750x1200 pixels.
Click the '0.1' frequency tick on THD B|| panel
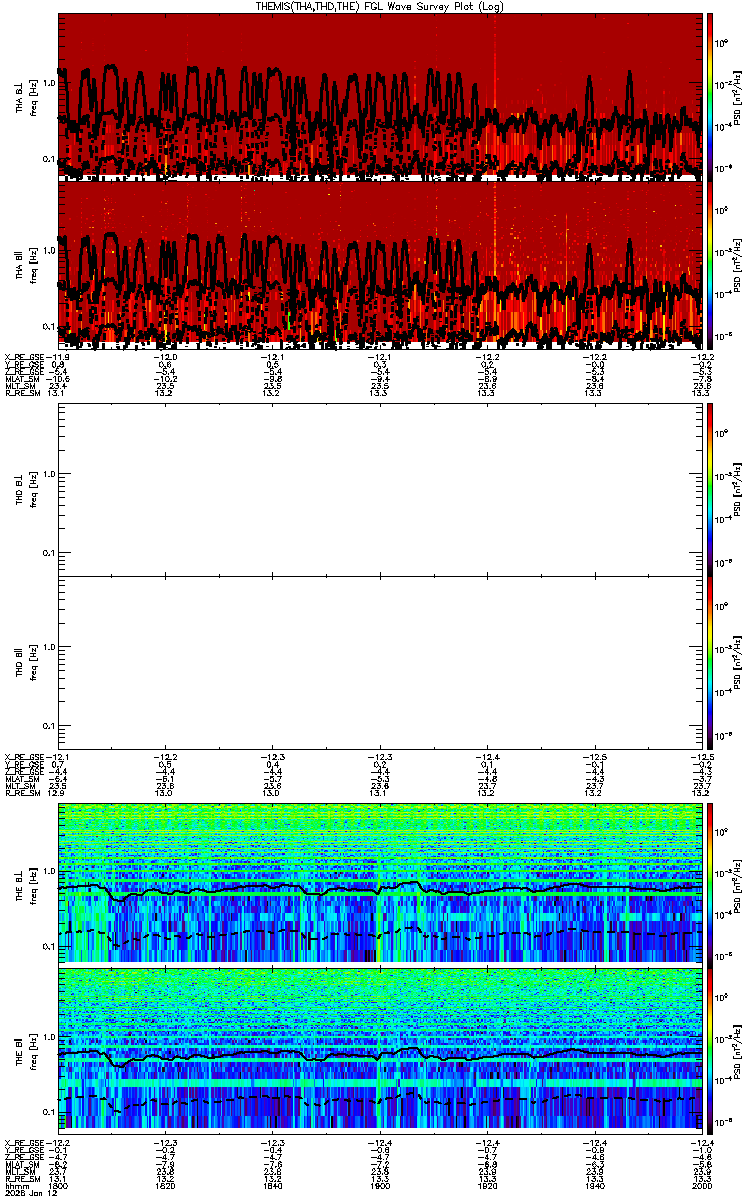[48, 726]
